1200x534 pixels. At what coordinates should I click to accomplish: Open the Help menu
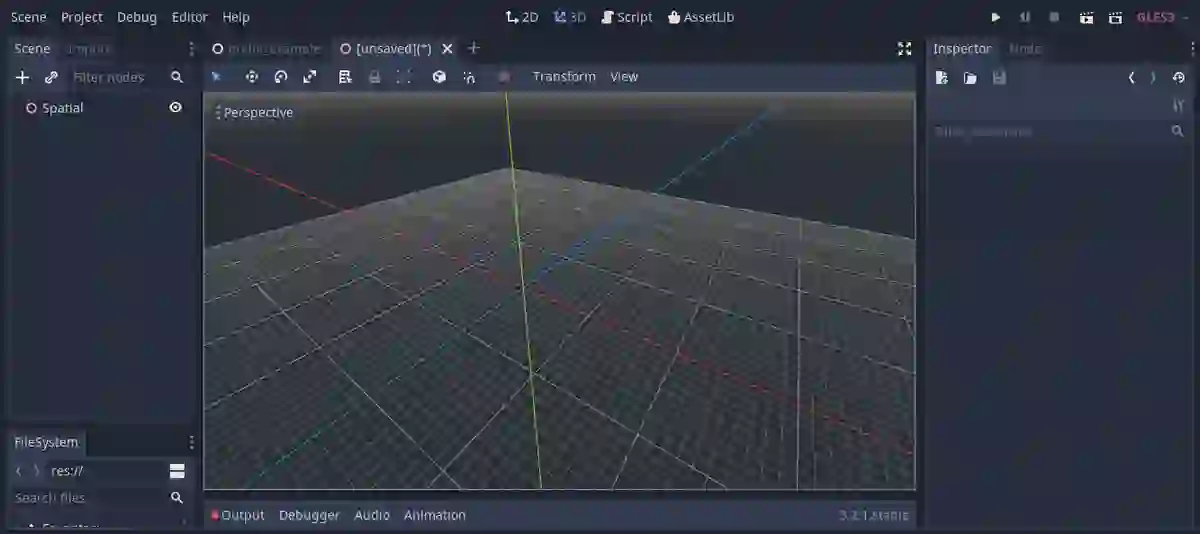point(236,17)
